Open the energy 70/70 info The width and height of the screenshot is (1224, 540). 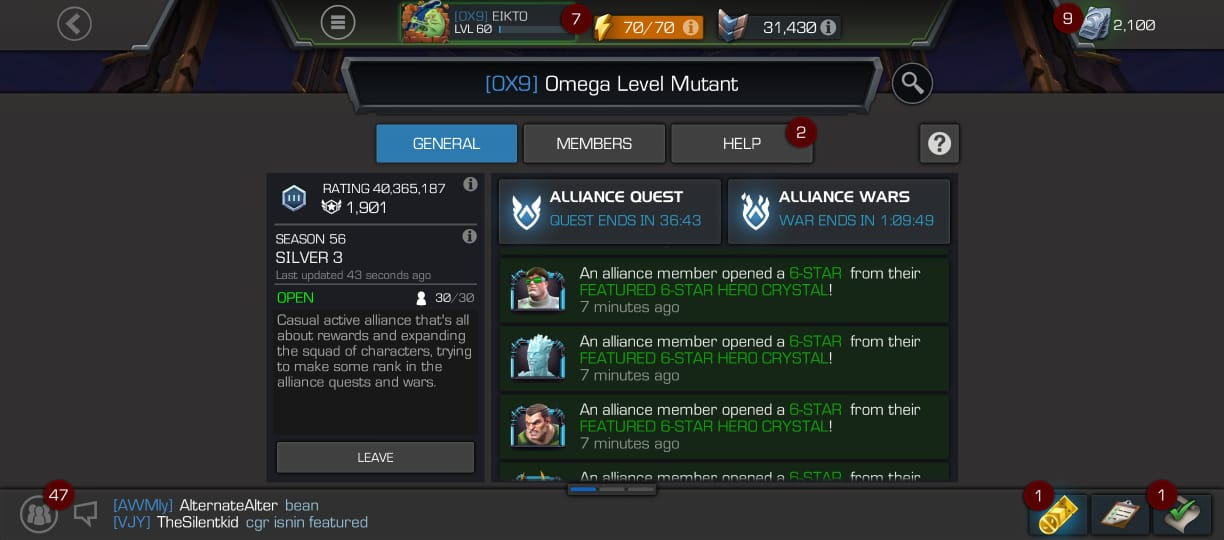690,28
